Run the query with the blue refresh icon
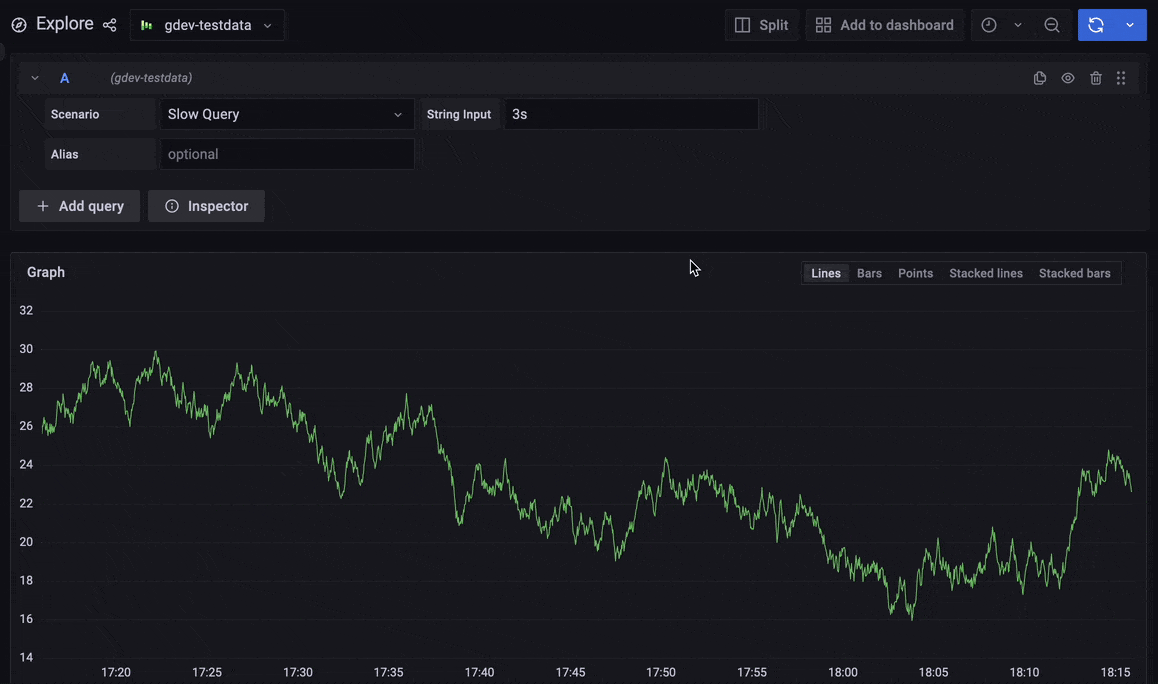The width and height of the screenshot is (1158, 684). (1098, 24)
